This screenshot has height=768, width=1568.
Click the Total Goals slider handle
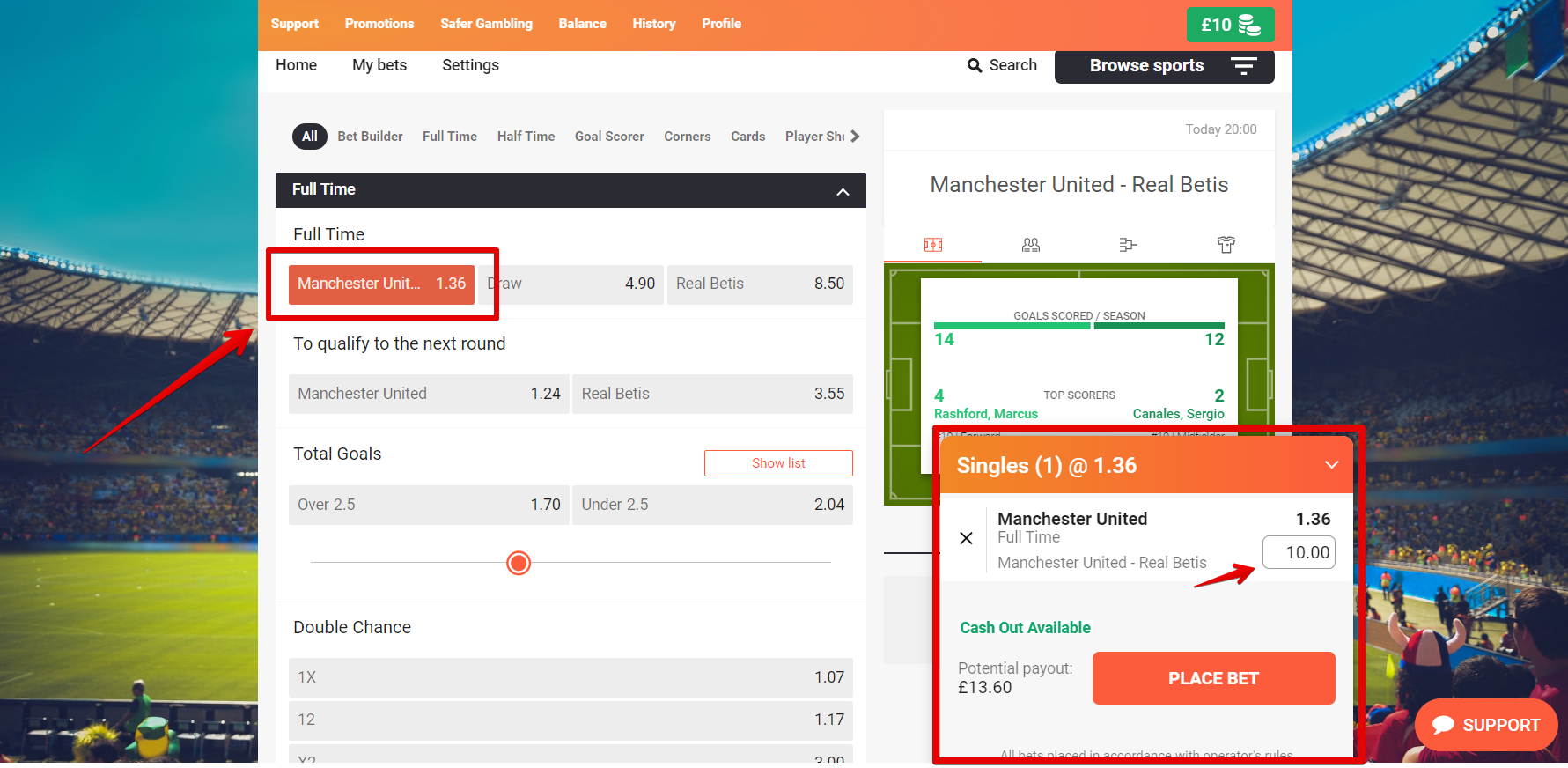pyautogui.click(x=519, y=563)
